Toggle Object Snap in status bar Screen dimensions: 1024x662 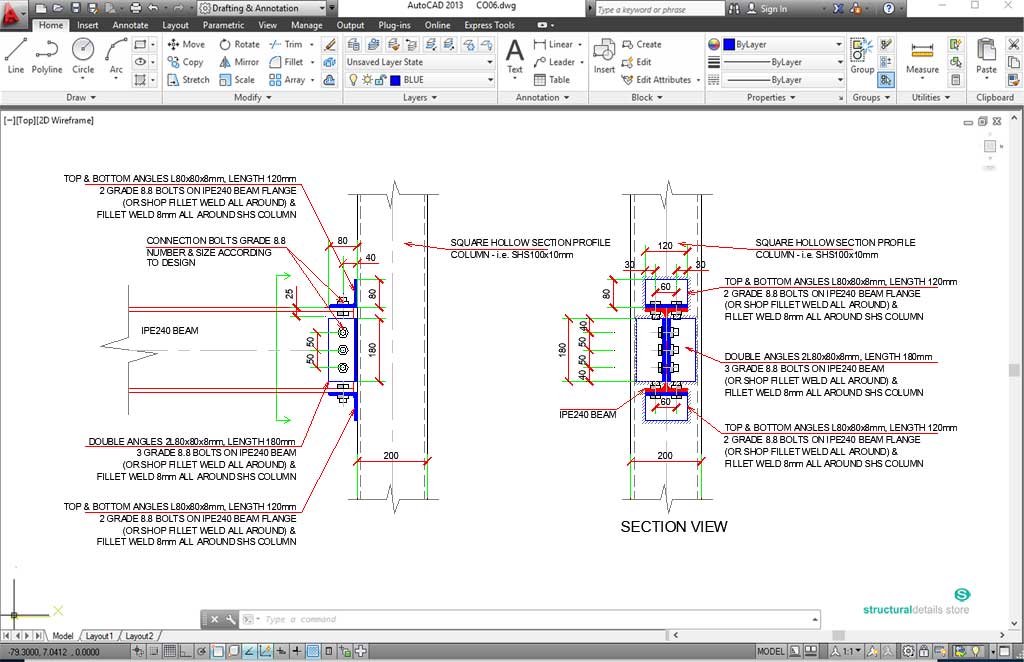217,651
